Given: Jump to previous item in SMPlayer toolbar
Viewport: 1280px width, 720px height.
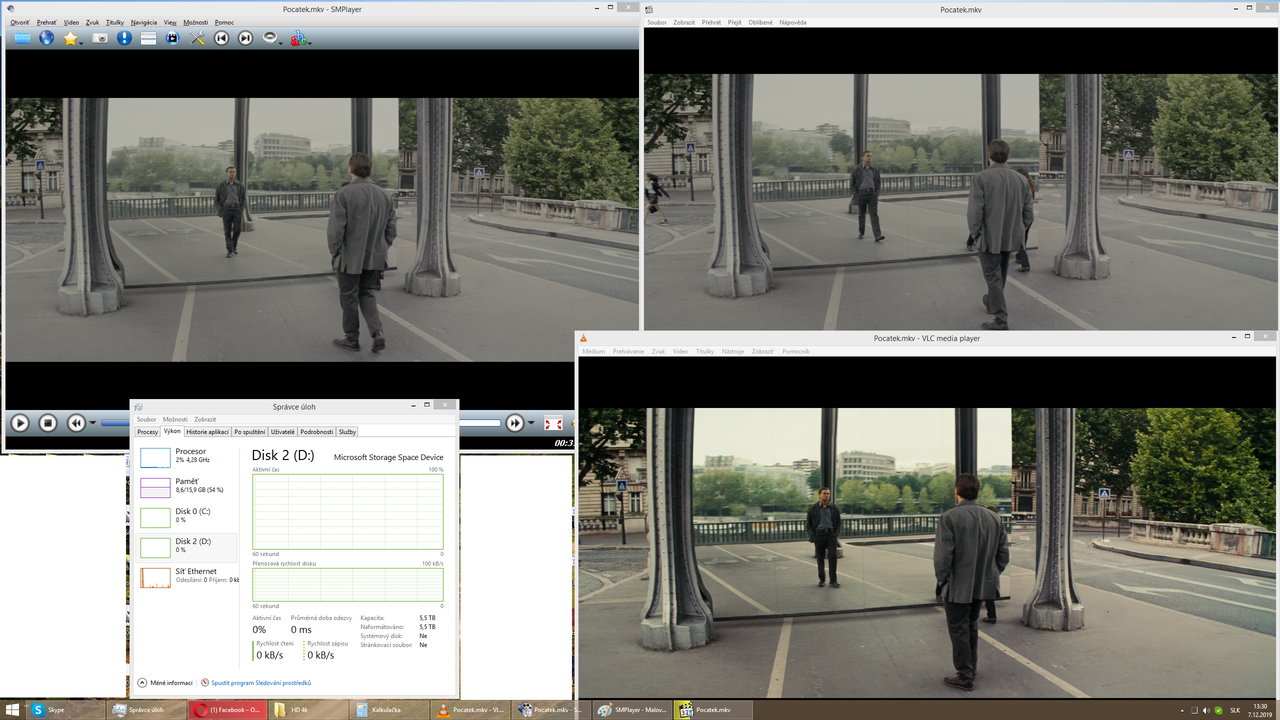Looking at the screenshot, I should click(222, 38).
